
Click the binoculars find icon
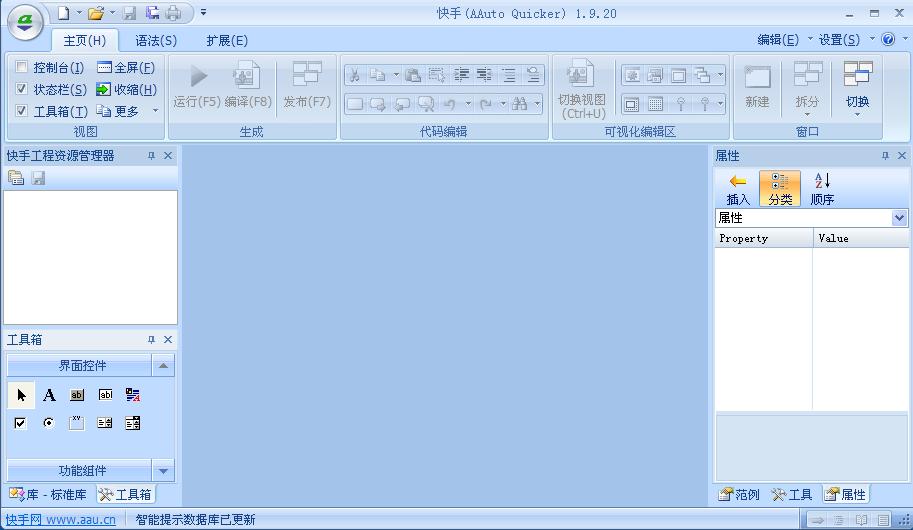519,104
